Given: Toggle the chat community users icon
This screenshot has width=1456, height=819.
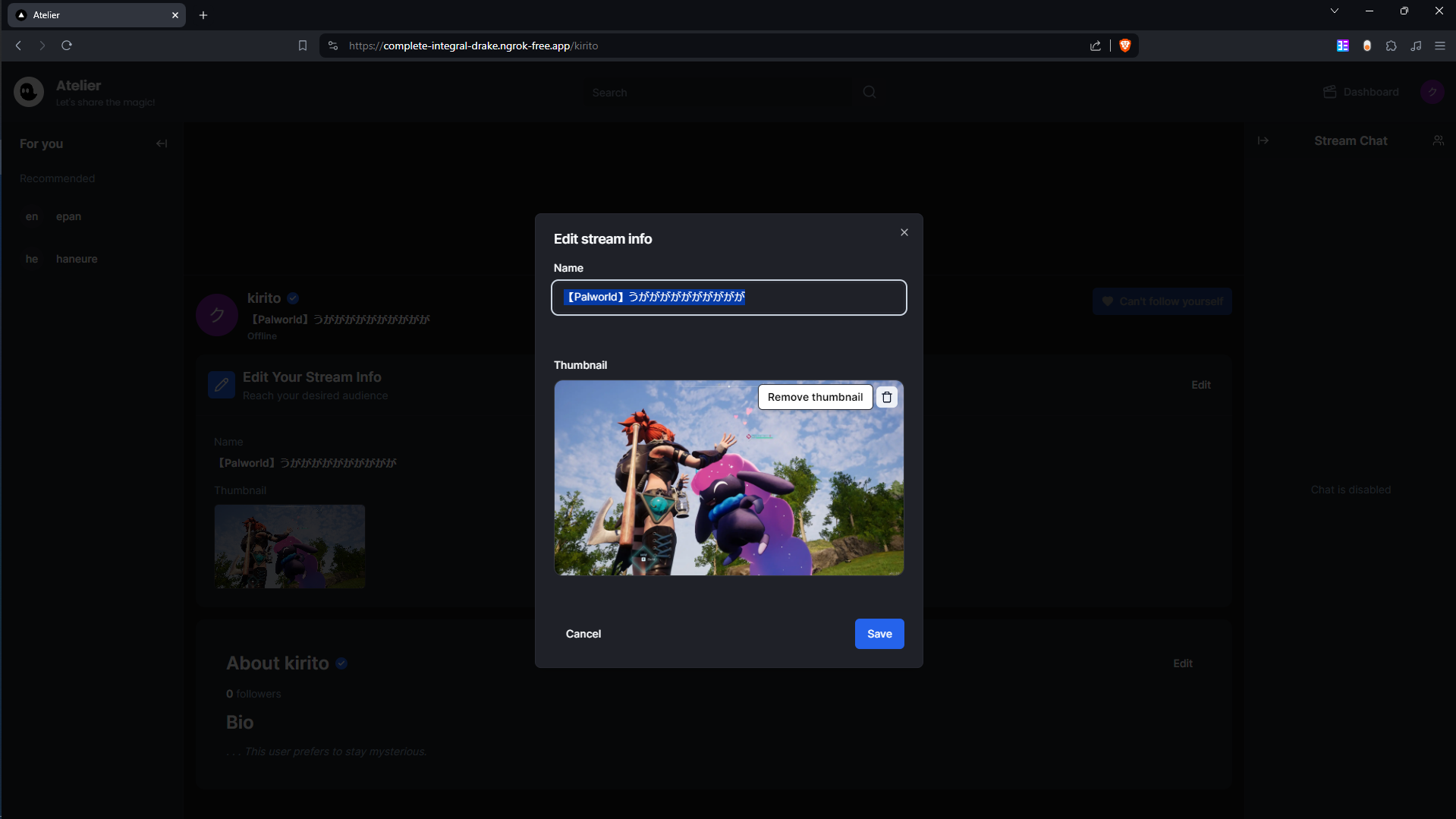Looking at the screenshot, I should (x=1439, y=140).
